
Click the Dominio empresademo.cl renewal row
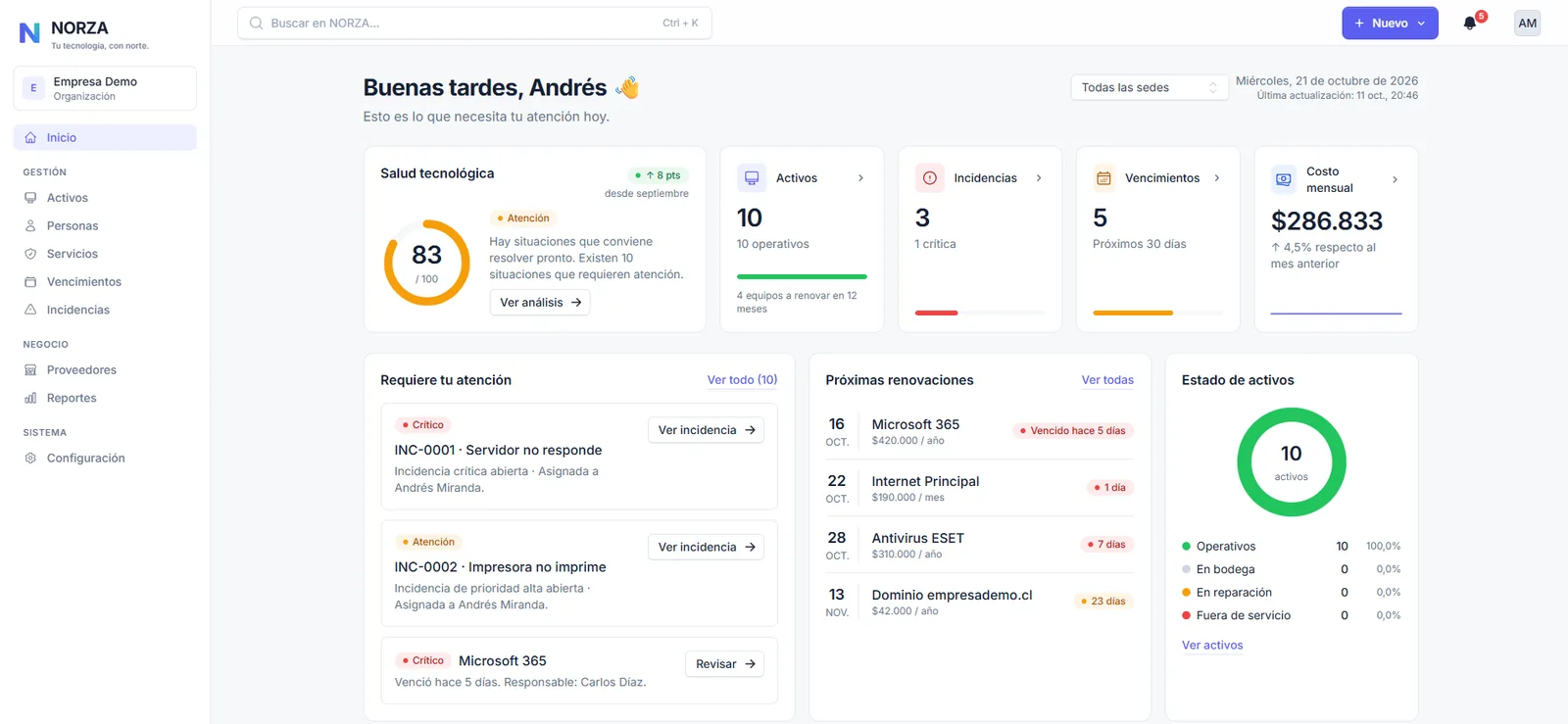(x=980, y=603)
